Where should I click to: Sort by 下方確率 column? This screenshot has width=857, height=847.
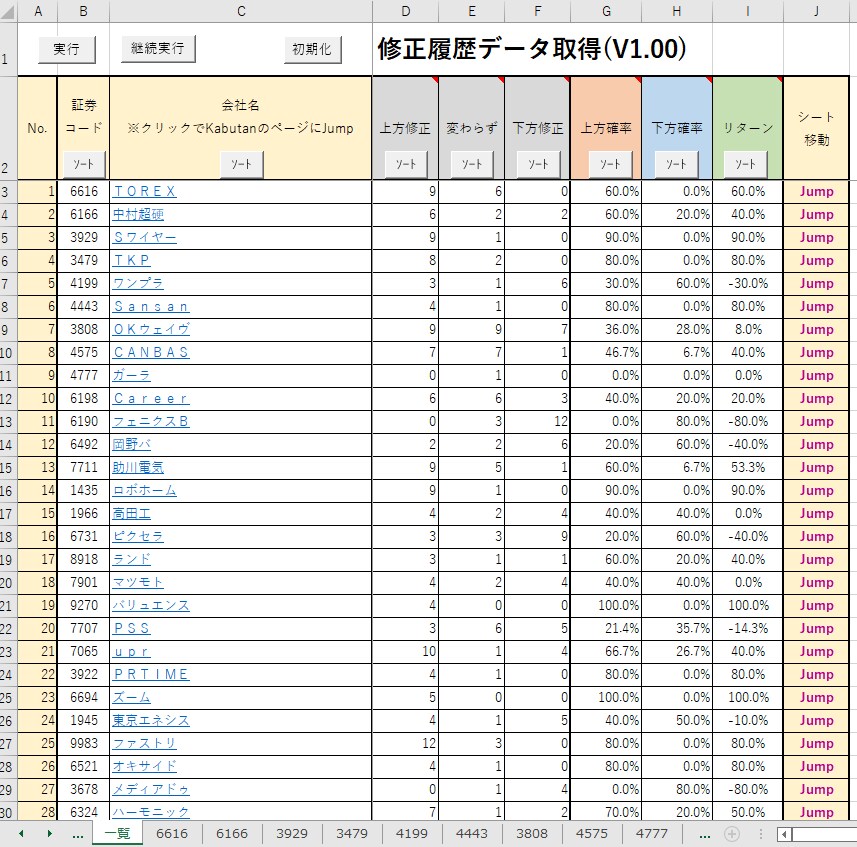tap(676, 164)
